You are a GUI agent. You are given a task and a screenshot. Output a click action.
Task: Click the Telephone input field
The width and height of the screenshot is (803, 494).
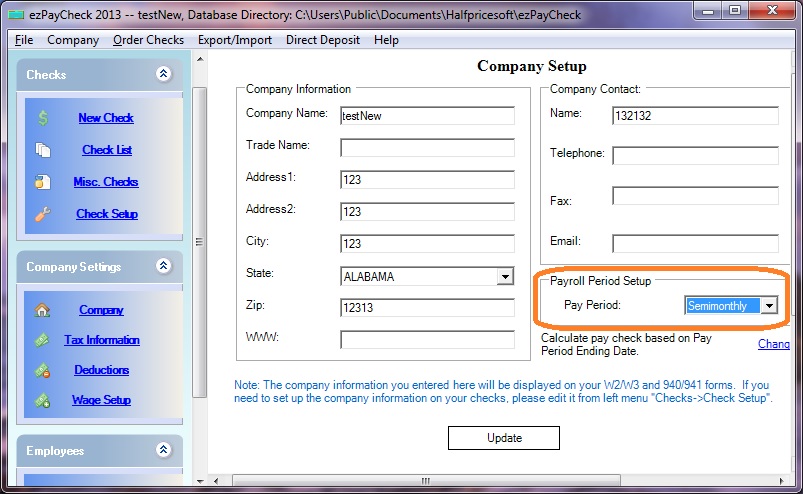[695, 155]
